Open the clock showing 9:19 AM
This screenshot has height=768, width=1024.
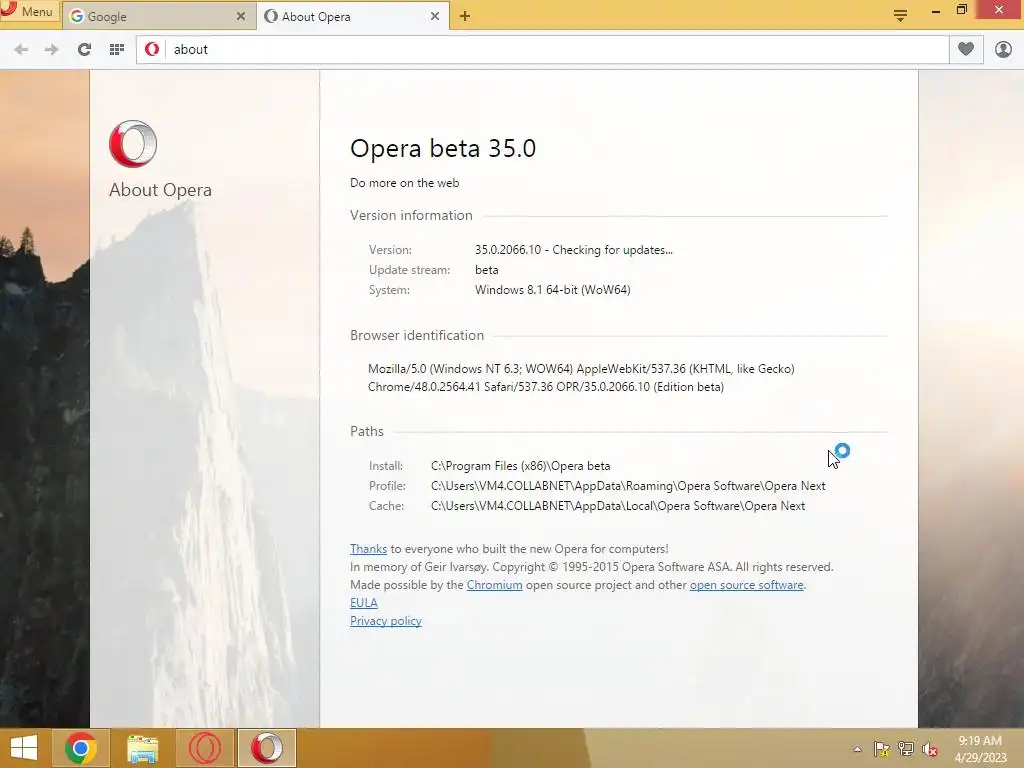pos(980,749)
